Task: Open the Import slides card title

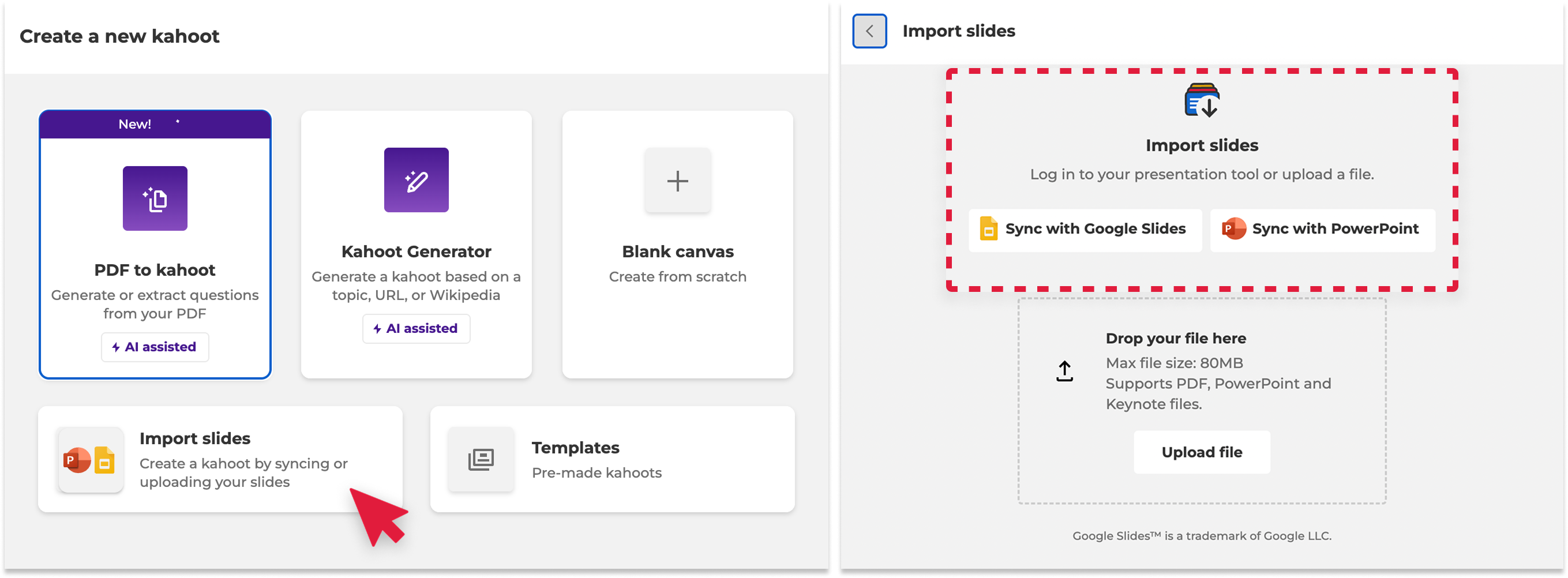Action: point(195,438)
